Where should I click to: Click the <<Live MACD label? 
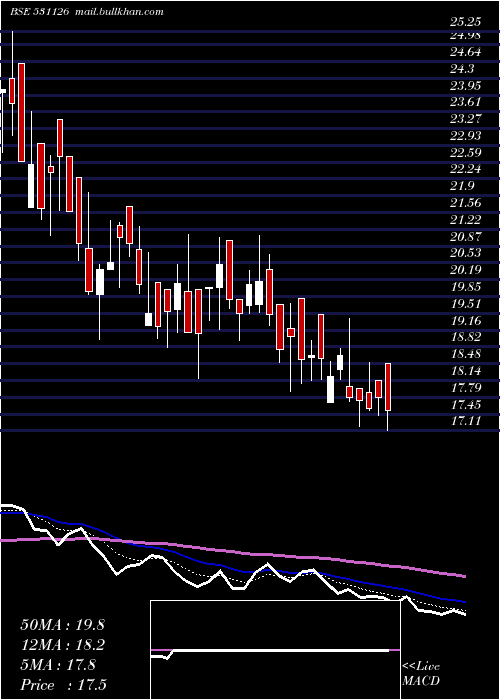(421, 674)
